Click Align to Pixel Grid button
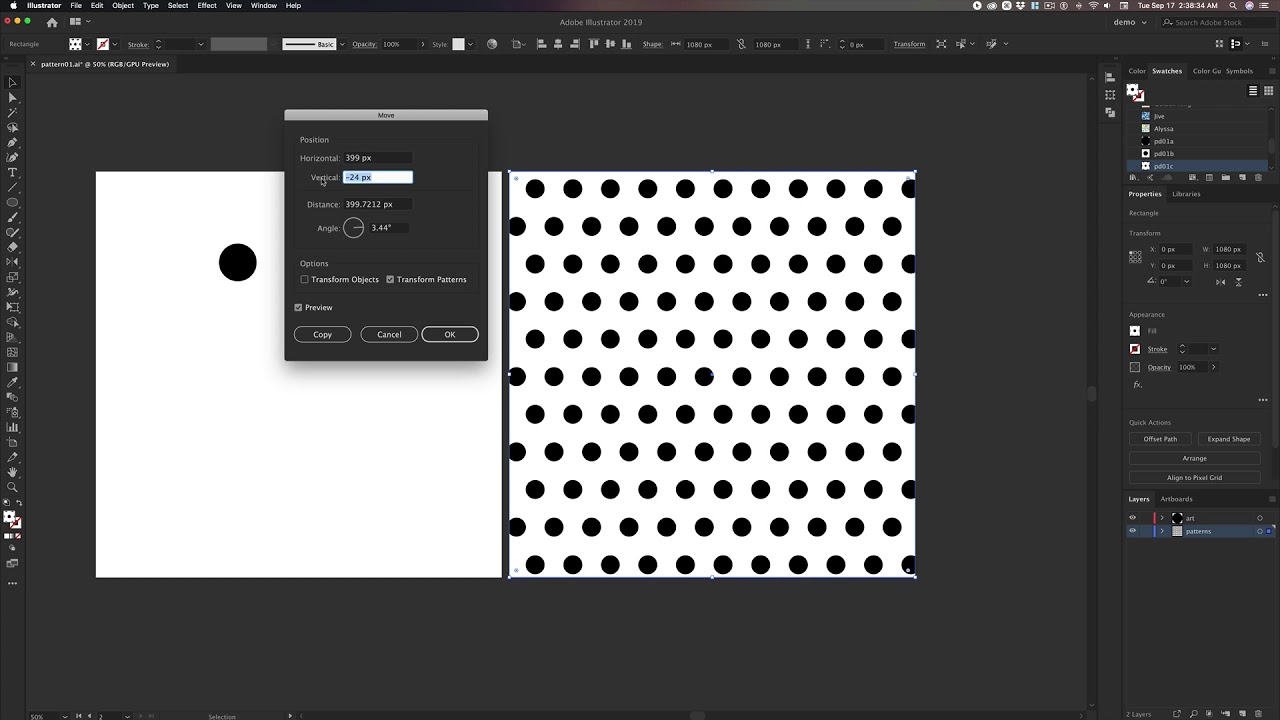This screenshot has width=1280, height=720. (x=1194, y=477)
